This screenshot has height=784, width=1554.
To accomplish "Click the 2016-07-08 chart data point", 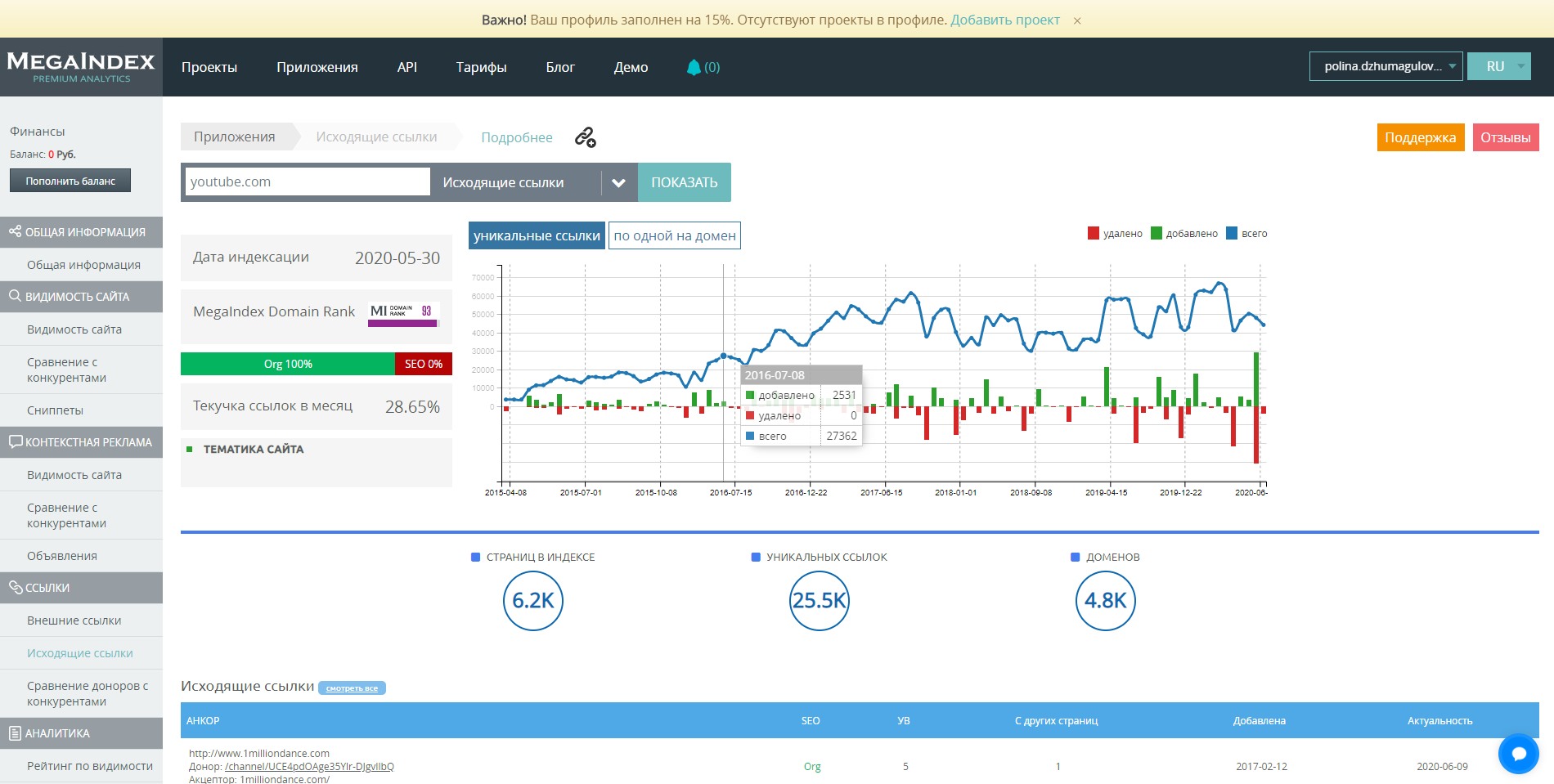I will [x=723, y=356].
